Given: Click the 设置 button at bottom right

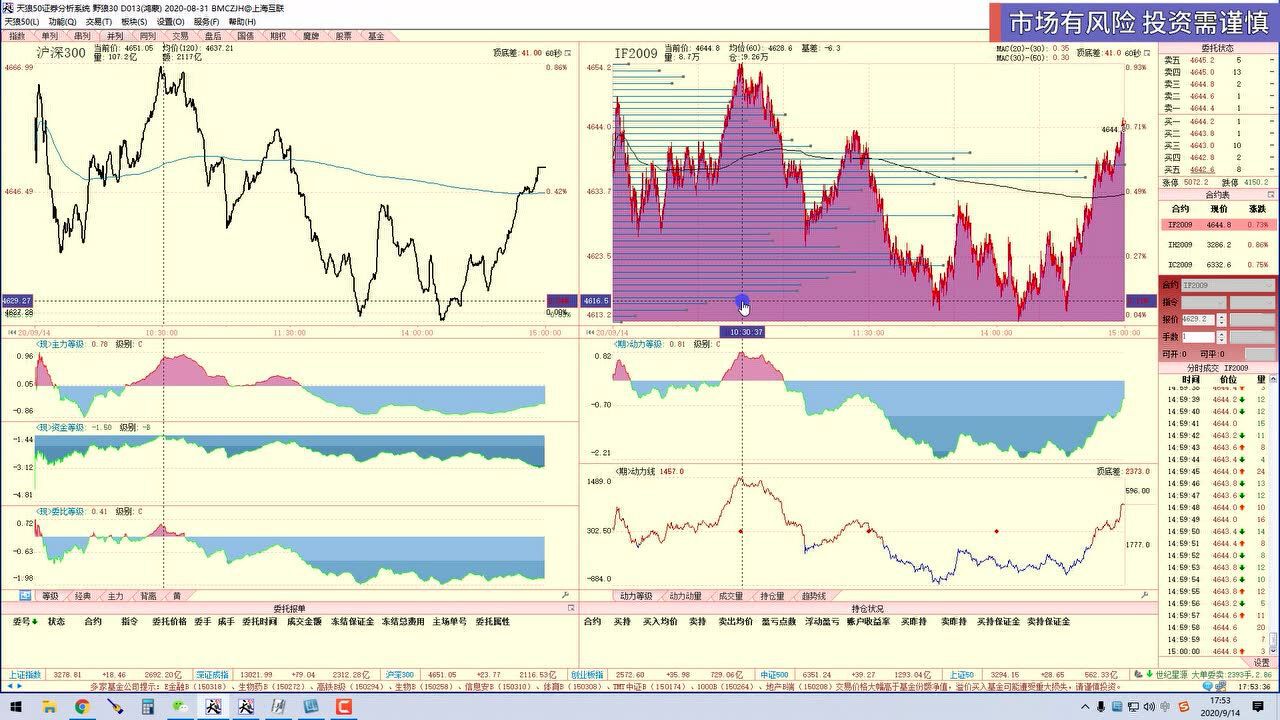Looking at the screenshot, I should coord(1261,662).
